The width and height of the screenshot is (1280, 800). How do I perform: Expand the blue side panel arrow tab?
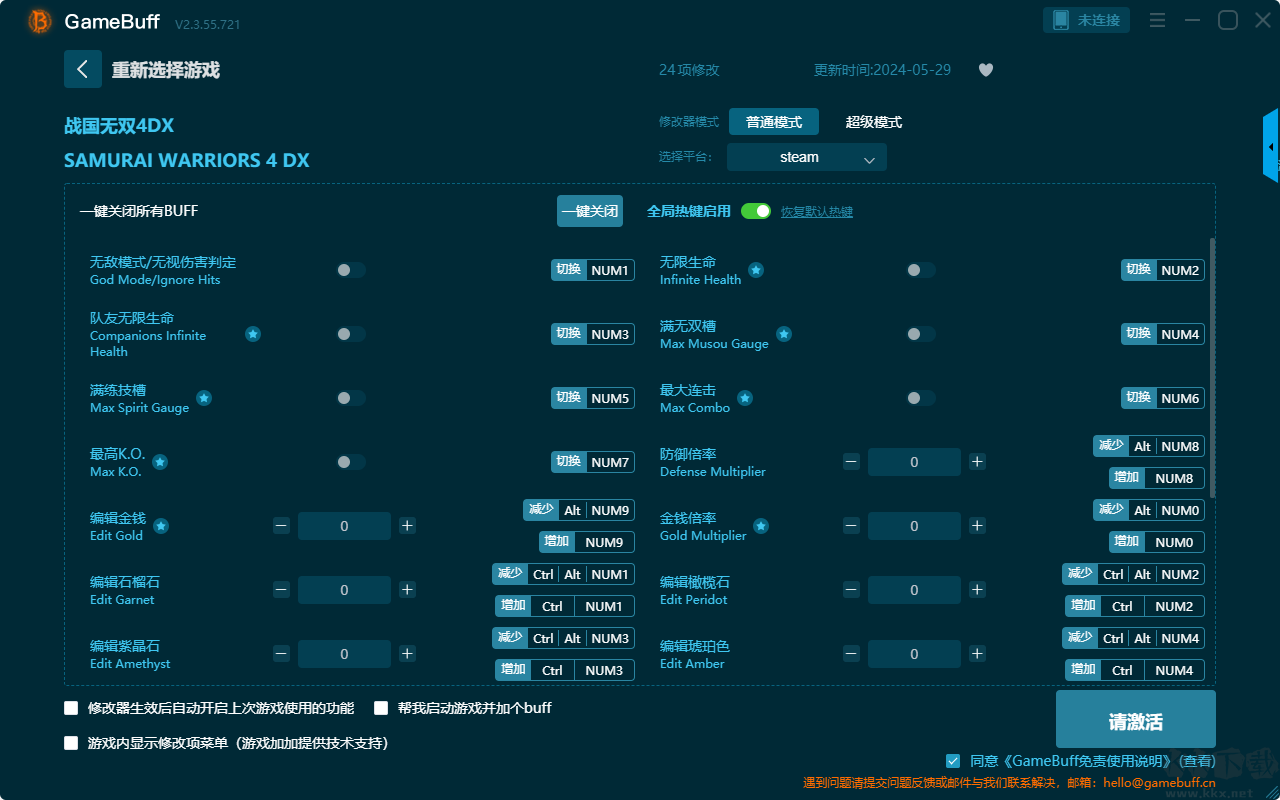coord(1271,146)
